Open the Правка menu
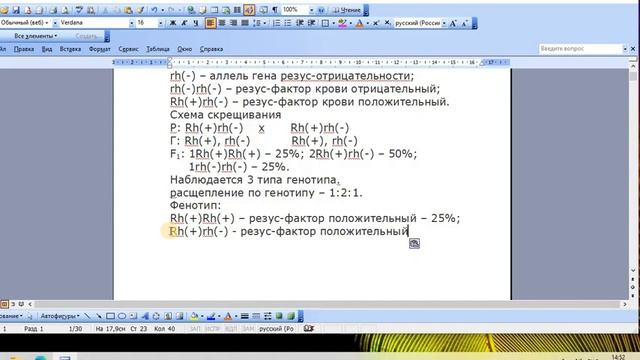 (24, 49)
